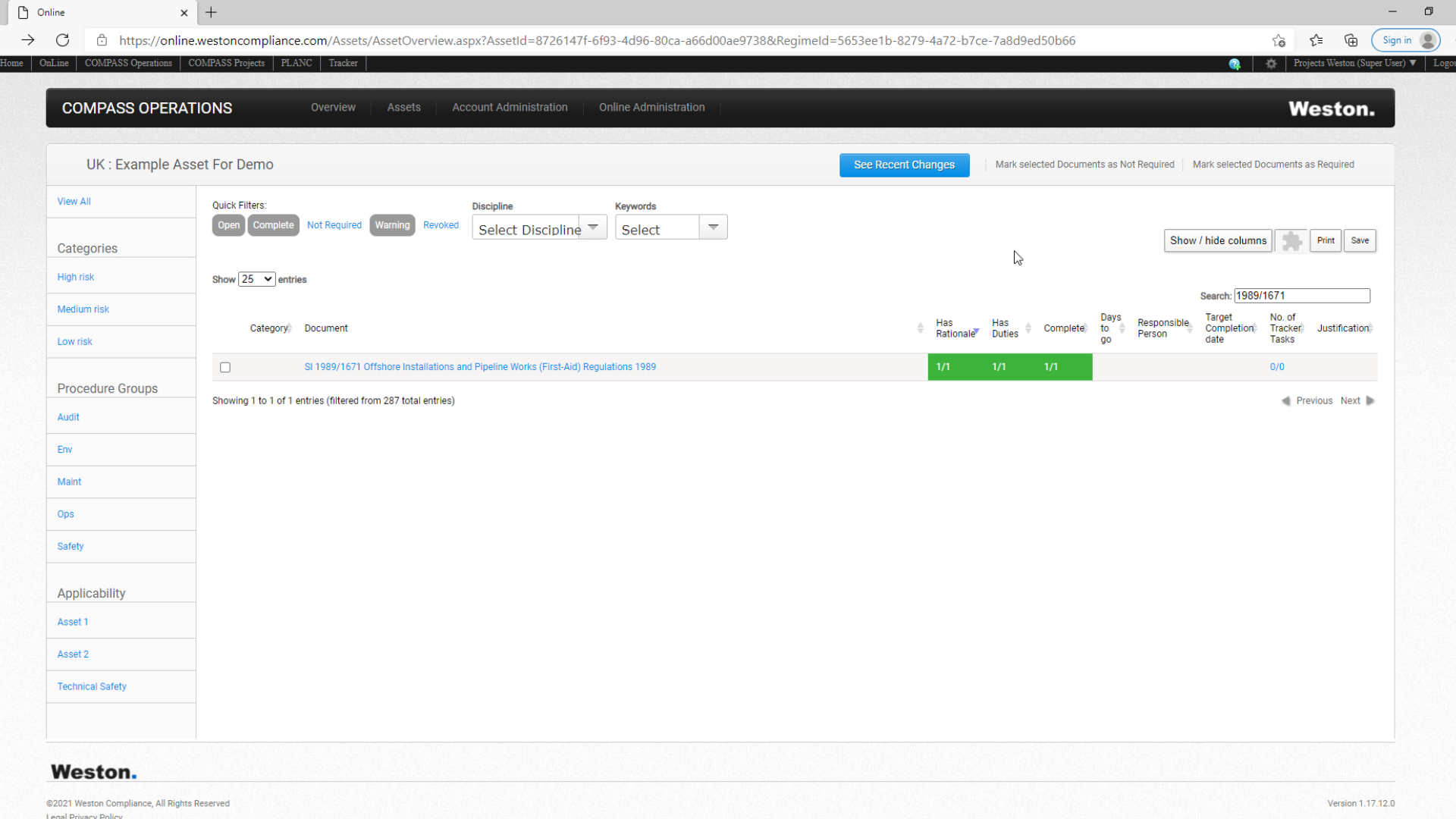Viewport: 1456px width, 819px height.
Task: Sort by the Category column header
Action: [270, 328]
